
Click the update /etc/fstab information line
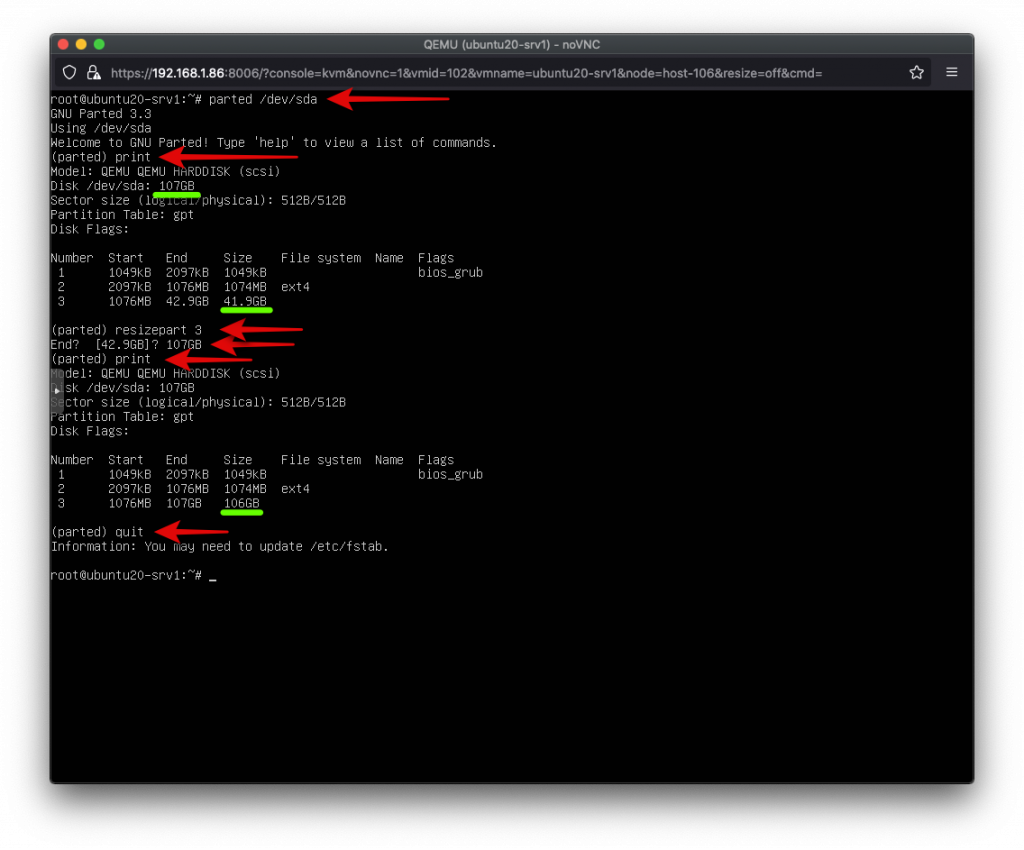[219, 546]
